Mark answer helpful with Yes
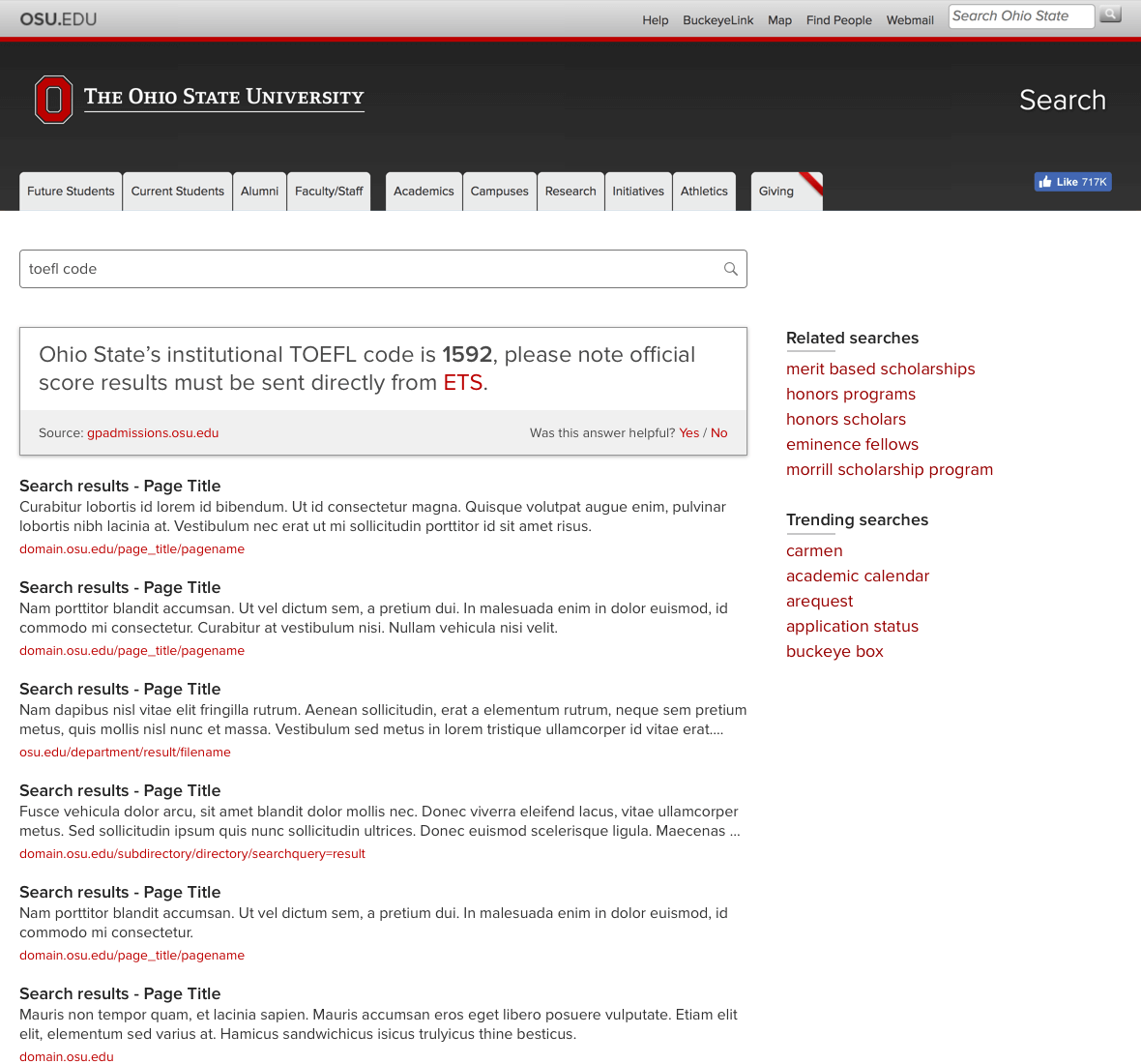Viewport: 1141px width, 1064px height. [689, 433]
